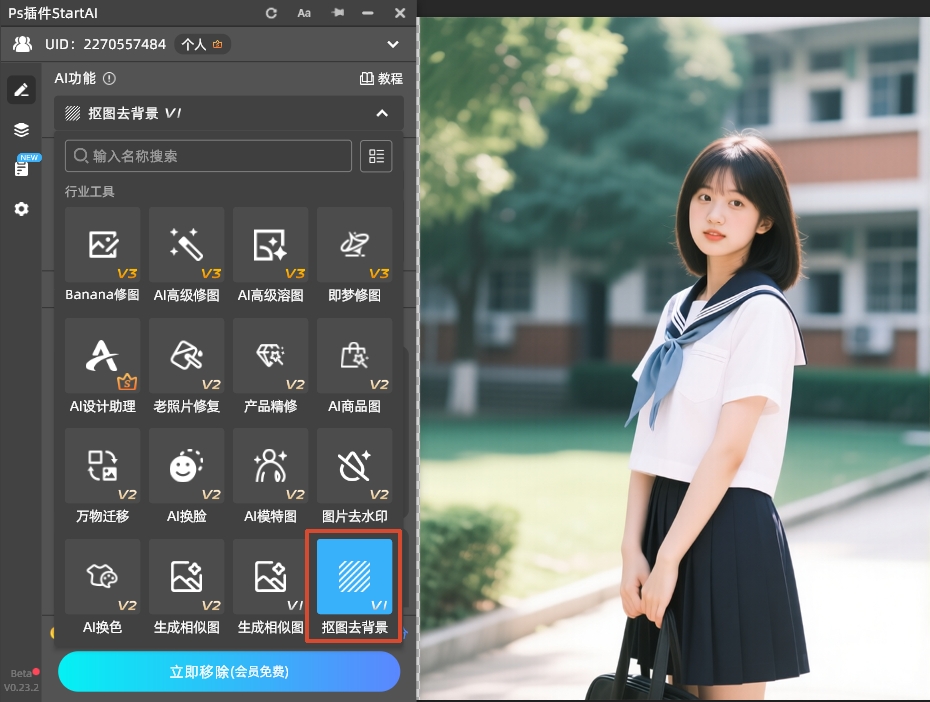Select the AI换脸 face swap tool
The width and height of the screenshot is (930, 702).
point(186,475)
